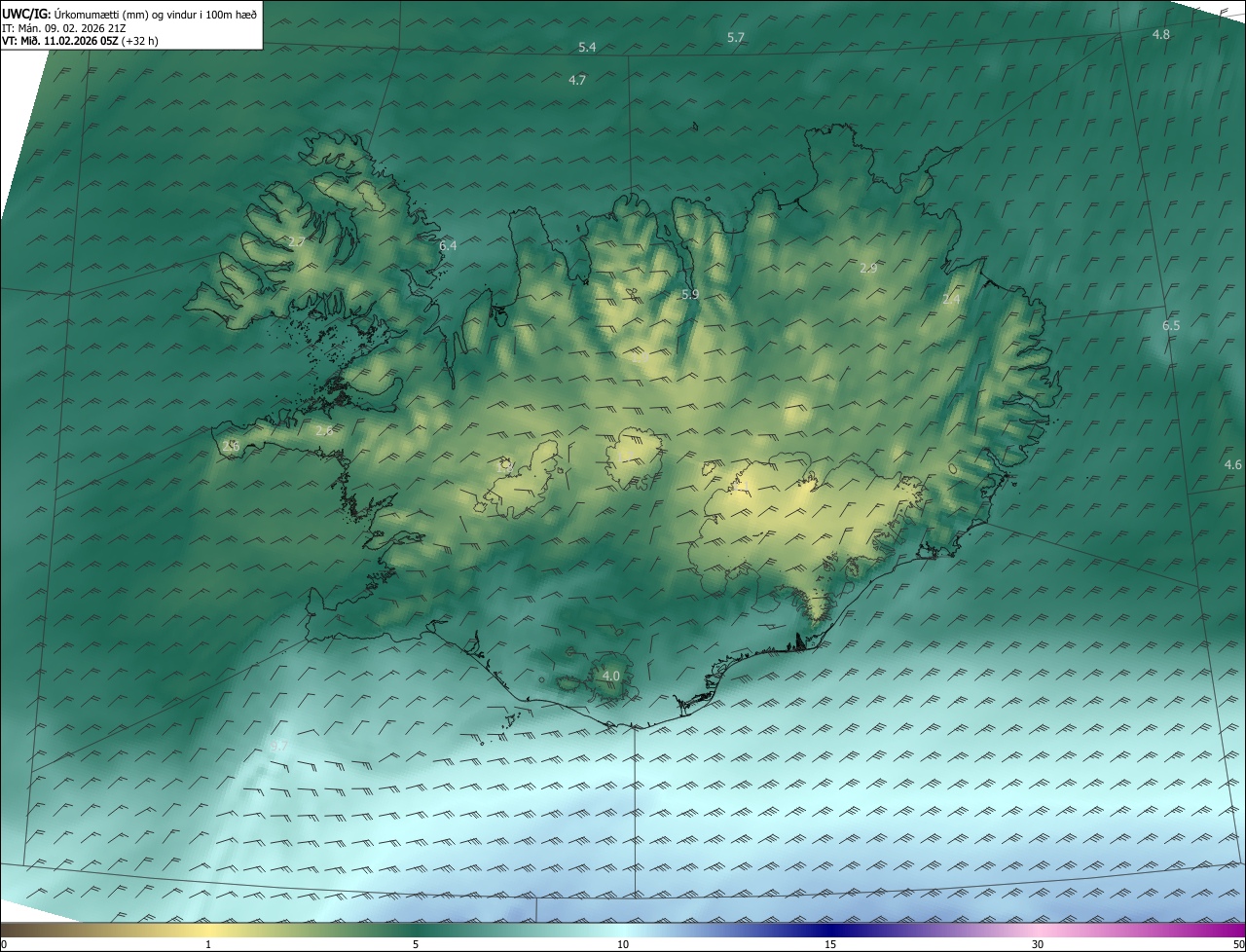This screenshot has width=1246, height=952.
Task: Click the 50 label on the color scale
Action: 1237,944
